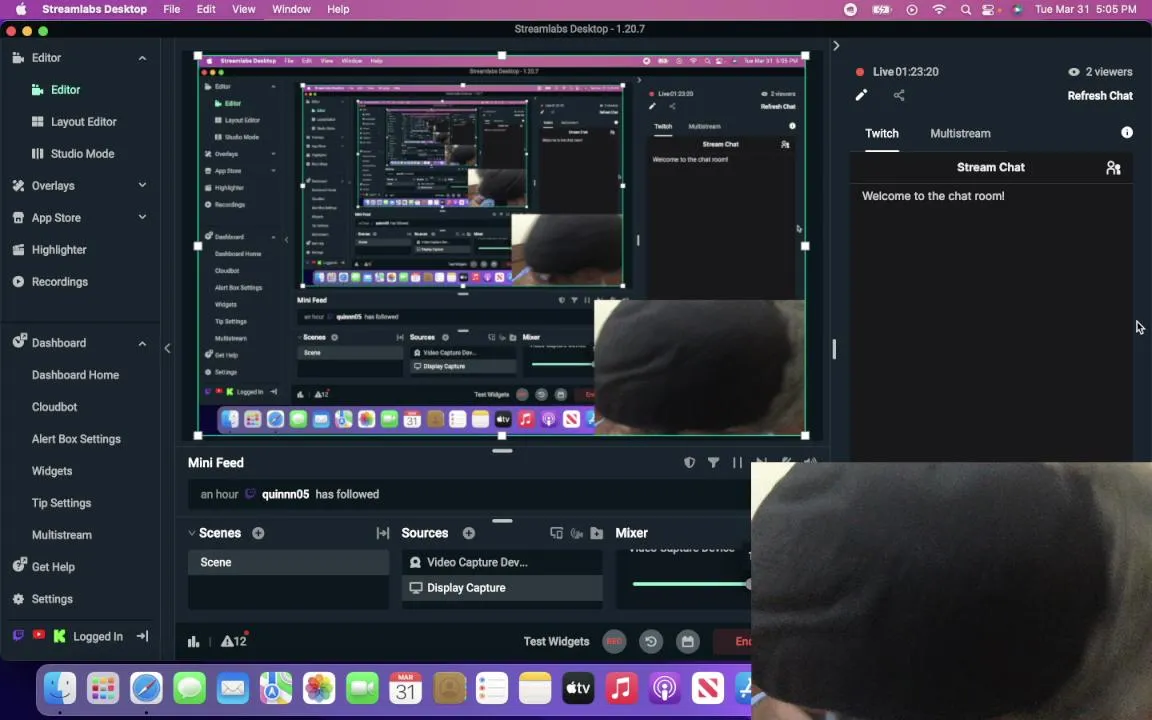
Task: Switch to the Multistream chat tab
Action: click(960, 134)
